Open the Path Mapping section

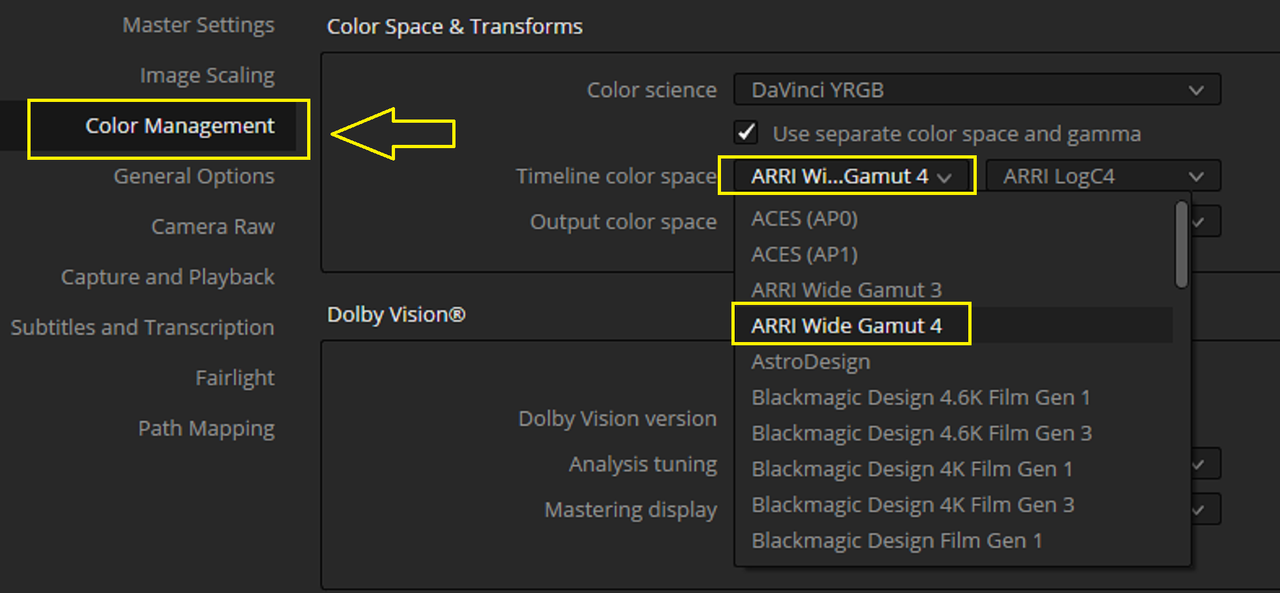tap(206, 428)
